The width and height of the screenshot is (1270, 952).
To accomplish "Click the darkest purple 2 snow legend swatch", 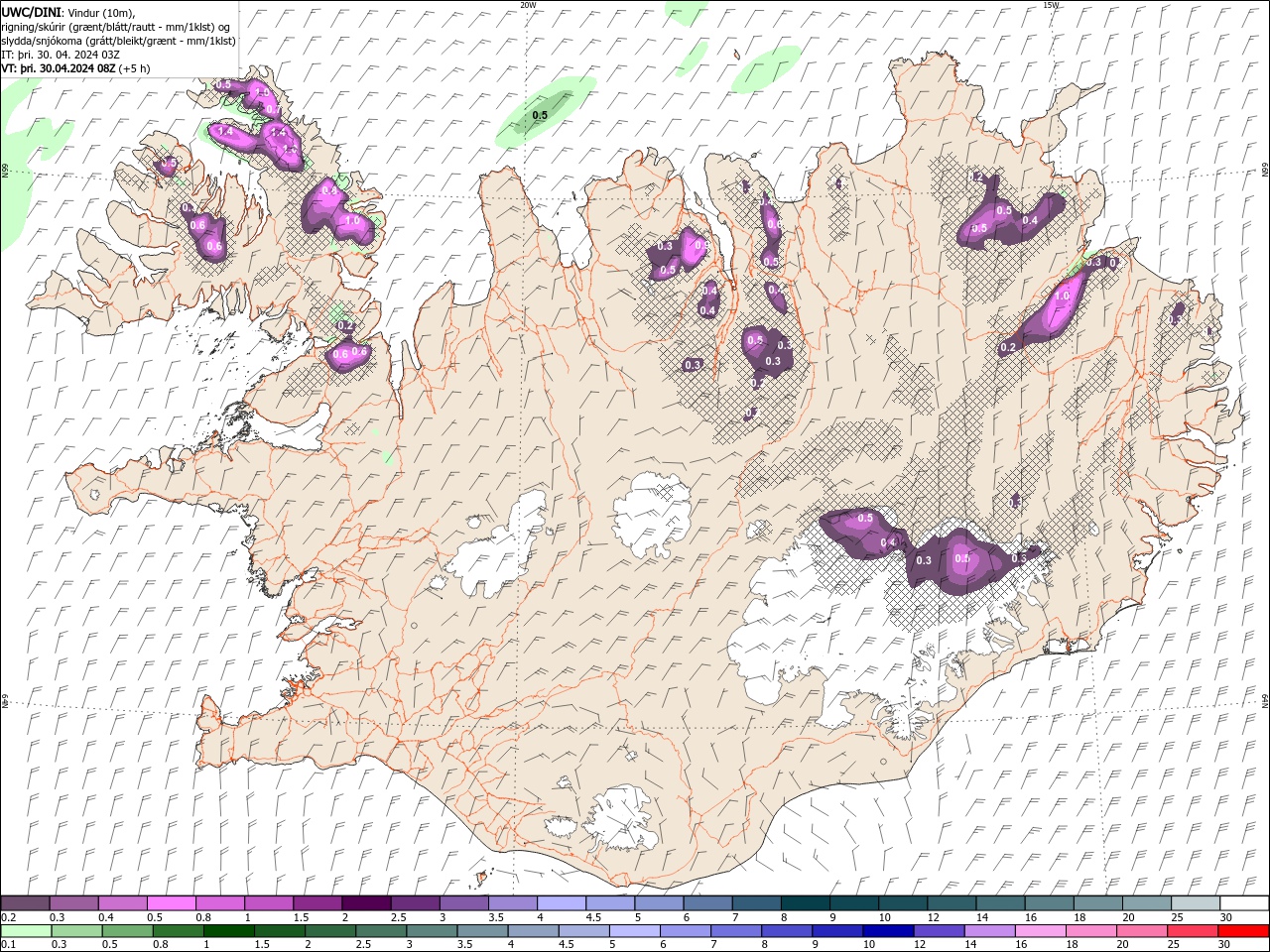I will click(x=366, y=903).
